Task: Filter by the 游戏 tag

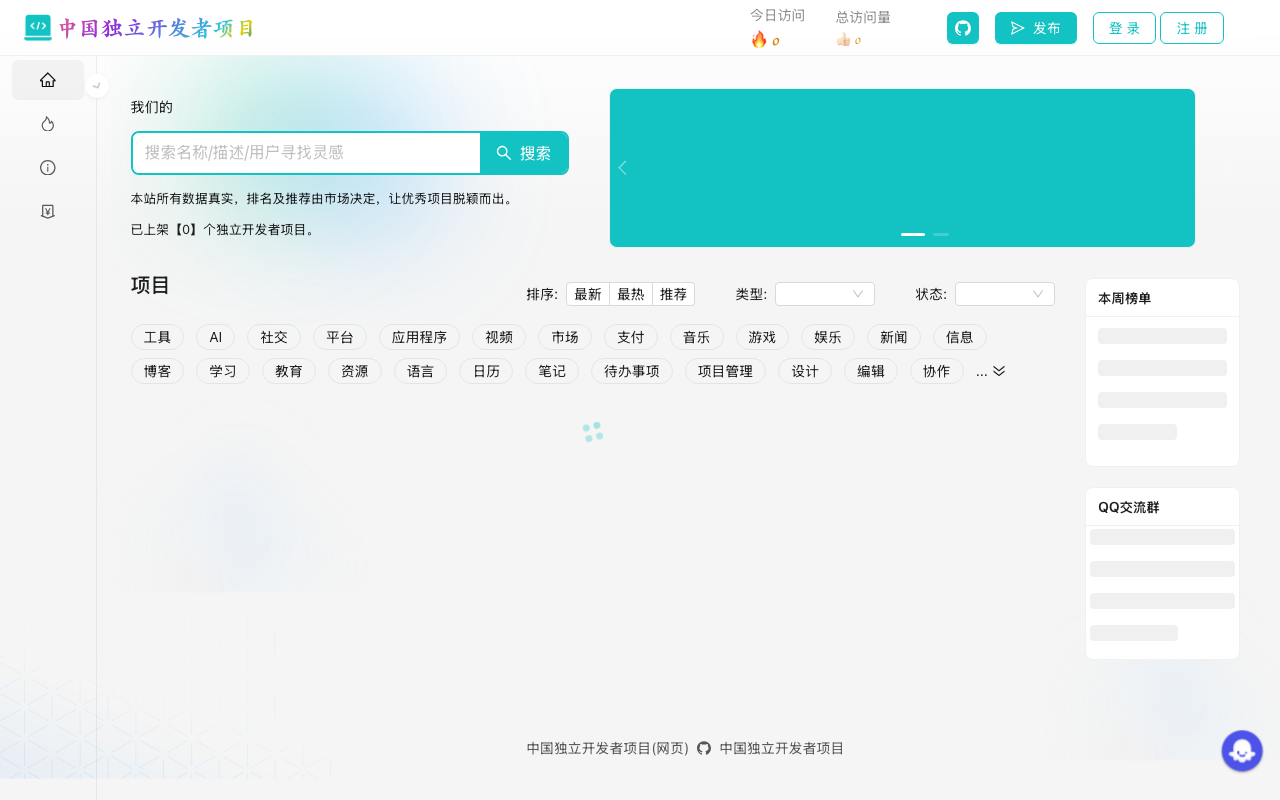Action: click(x=762, y=337)
